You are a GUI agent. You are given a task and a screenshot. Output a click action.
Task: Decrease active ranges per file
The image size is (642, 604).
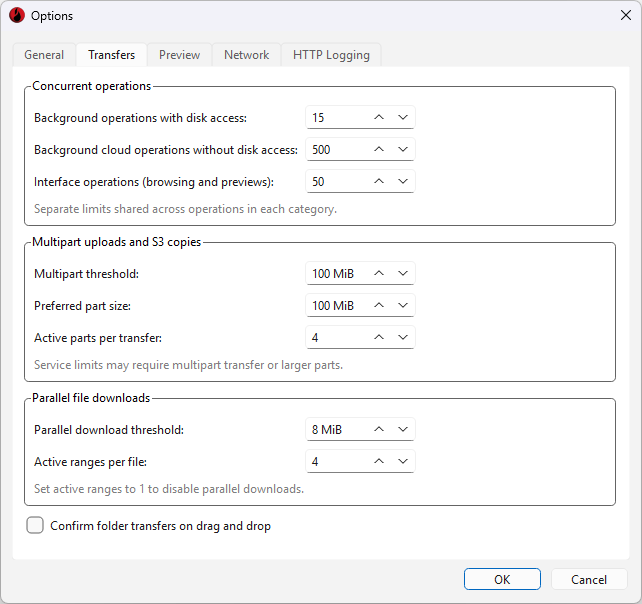tap(403, 461)
